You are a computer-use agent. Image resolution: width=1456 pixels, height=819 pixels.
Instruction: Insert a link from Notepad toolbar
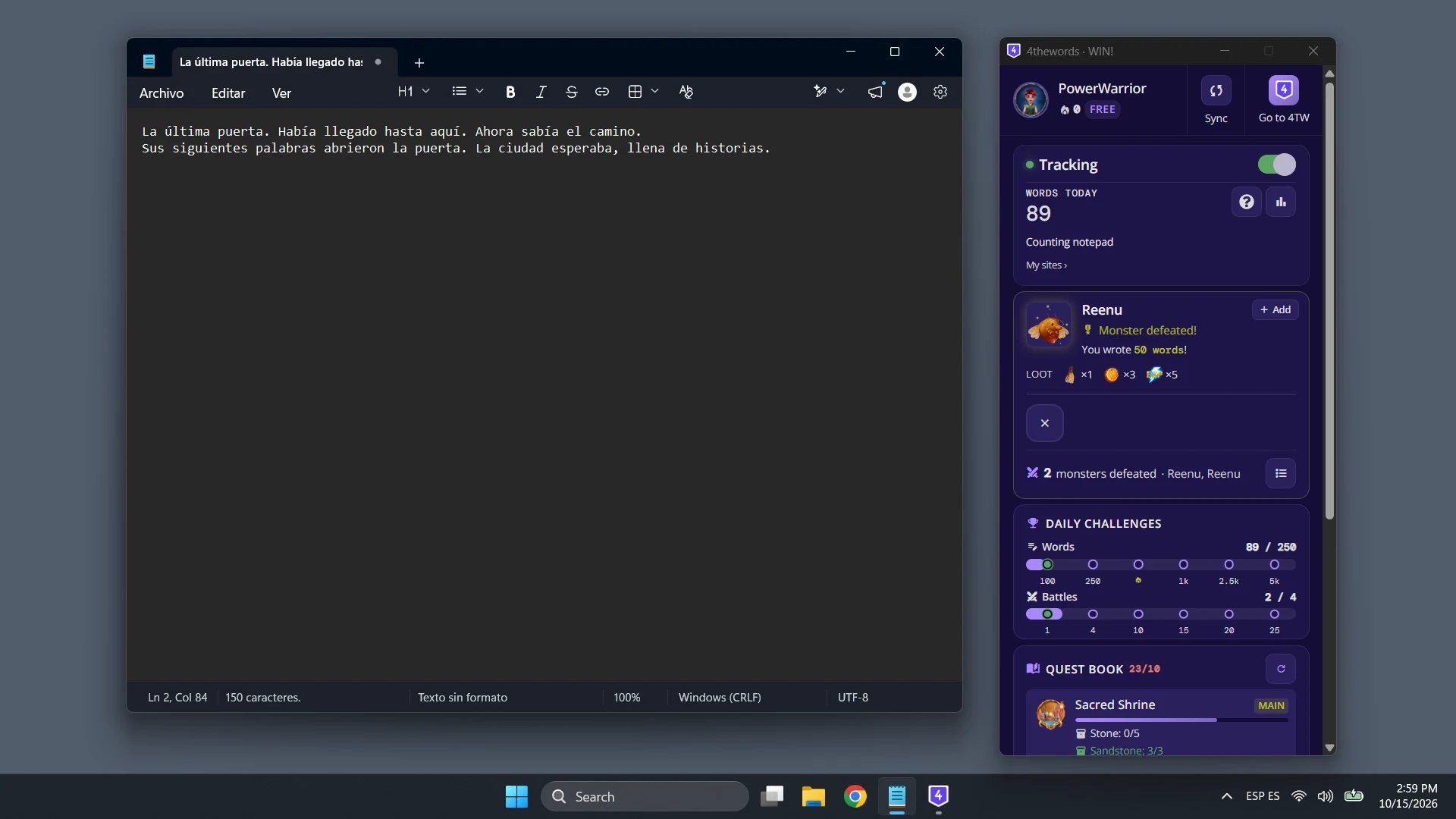point(602,92)
